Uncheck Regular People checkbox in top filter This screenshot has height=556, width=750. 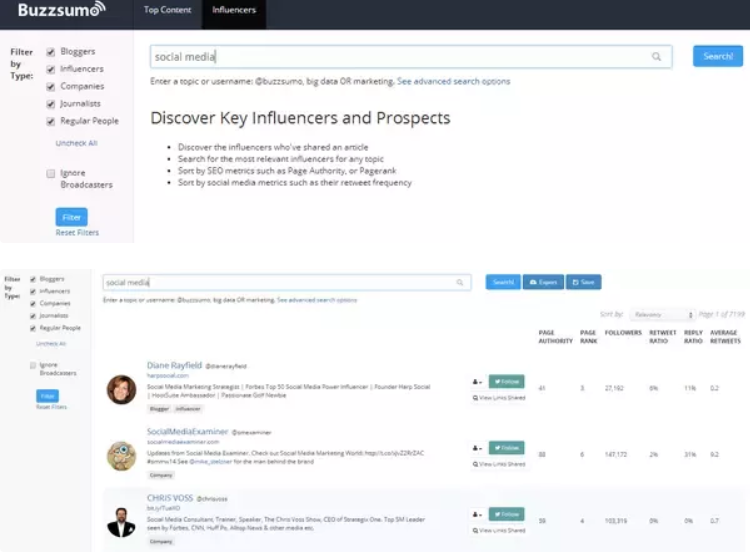pyautogui.click(x=51, y=121)
